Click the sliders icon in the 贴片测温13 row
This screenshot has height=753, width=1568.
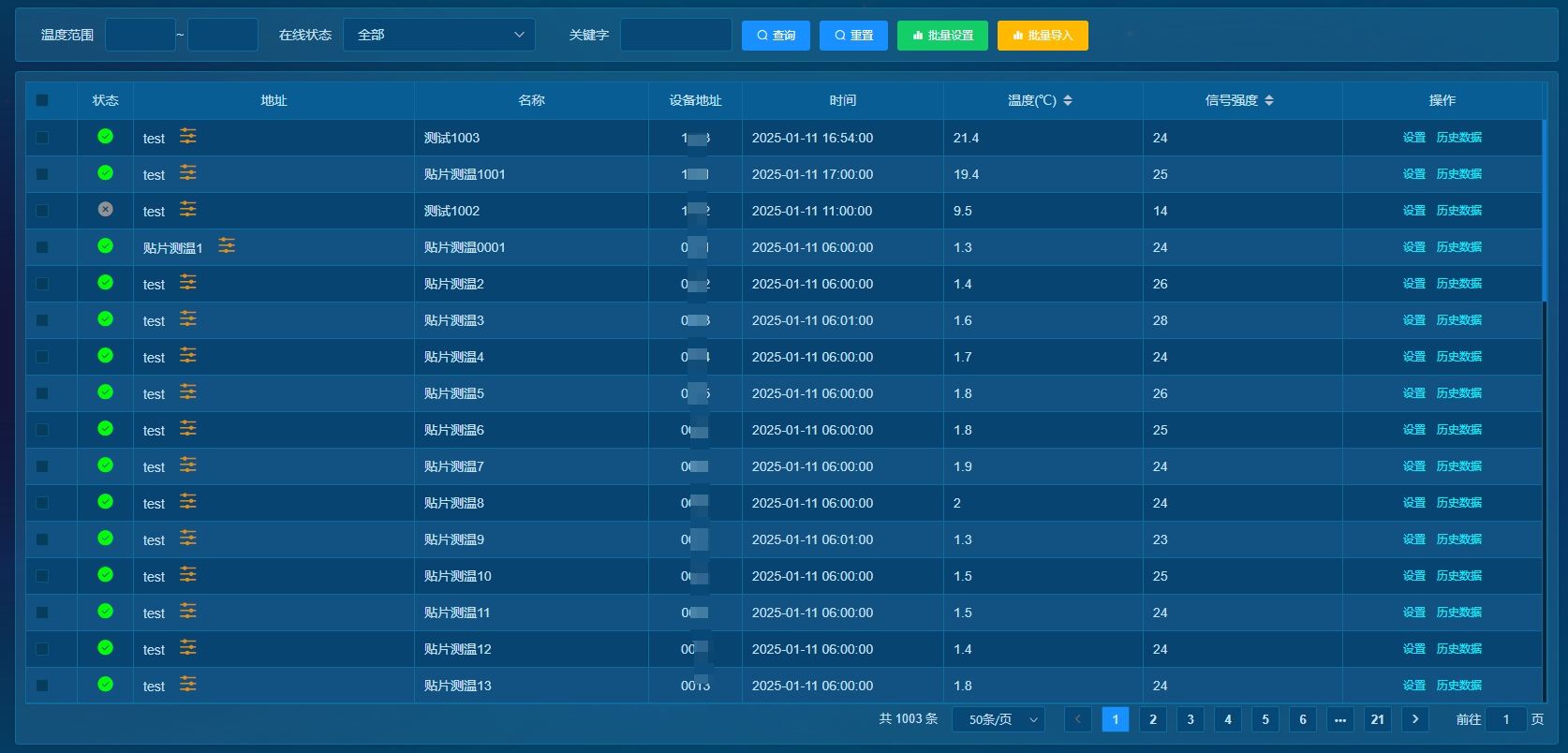(x=188, y=685)
